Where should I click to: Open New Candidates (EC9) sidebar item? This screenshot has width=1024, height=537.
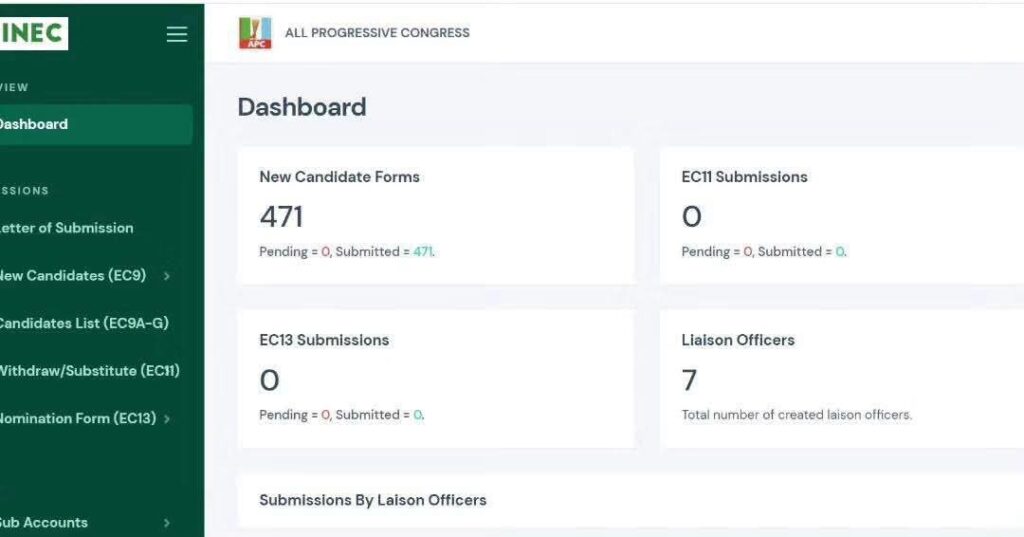point(72,275)
